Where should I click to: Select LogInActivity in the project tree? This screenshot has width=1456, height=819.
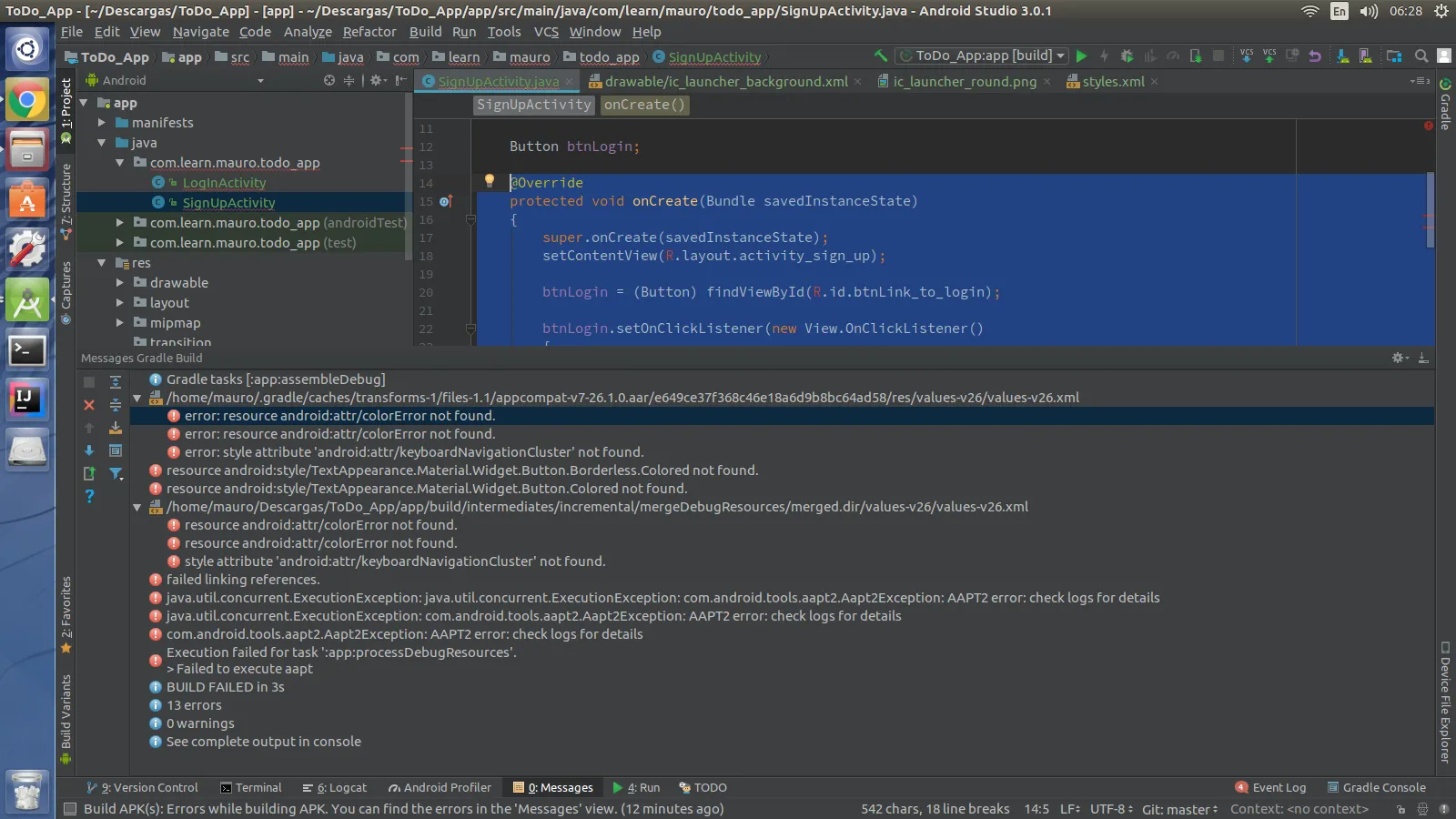(x=224, y=183)
